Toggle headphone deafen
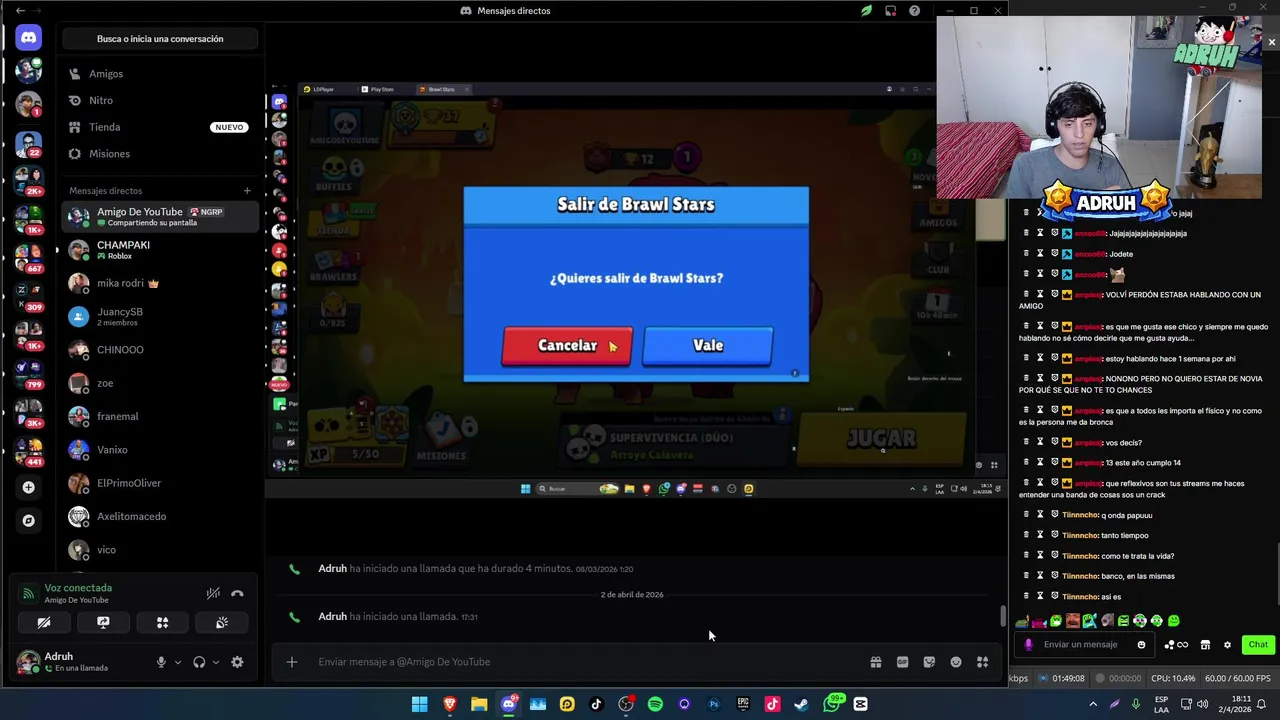 [x=199, y=662]
